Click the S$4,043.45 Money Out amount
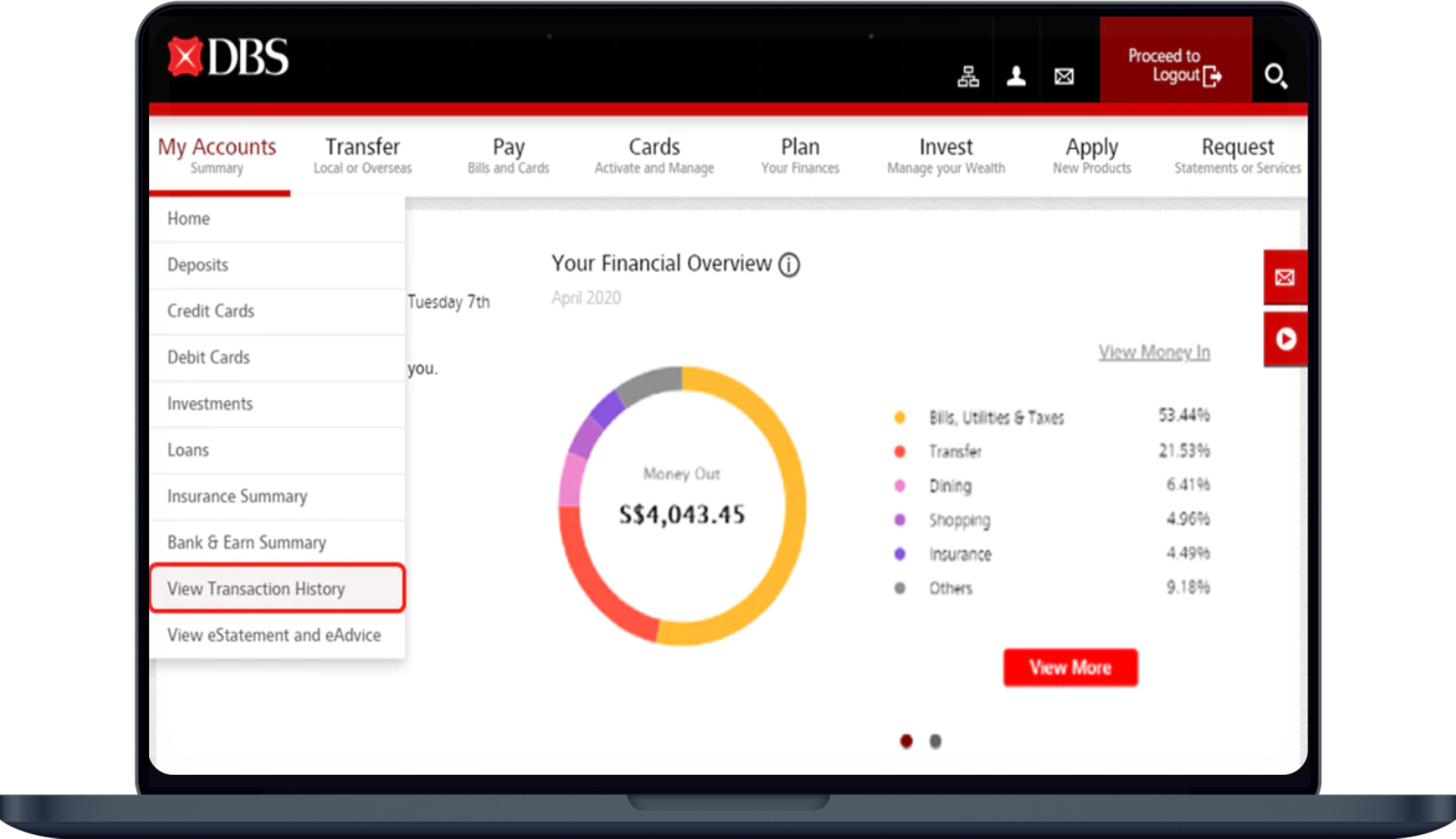The height and width of the screenshot is (839, 1456). click(681, 515)
